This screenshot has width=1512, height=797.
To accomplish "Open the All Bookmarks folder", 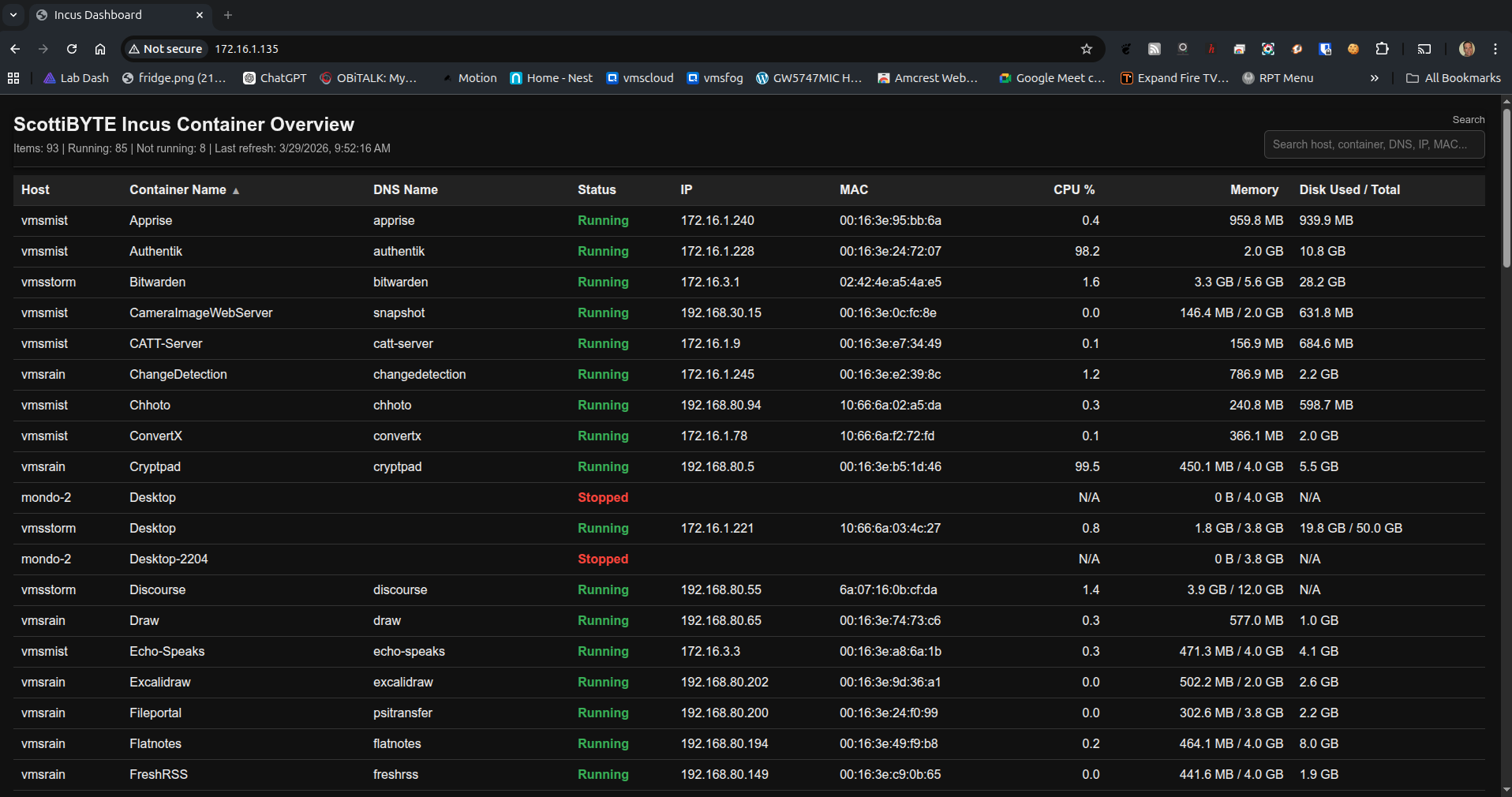I will tap(1454, 78).
